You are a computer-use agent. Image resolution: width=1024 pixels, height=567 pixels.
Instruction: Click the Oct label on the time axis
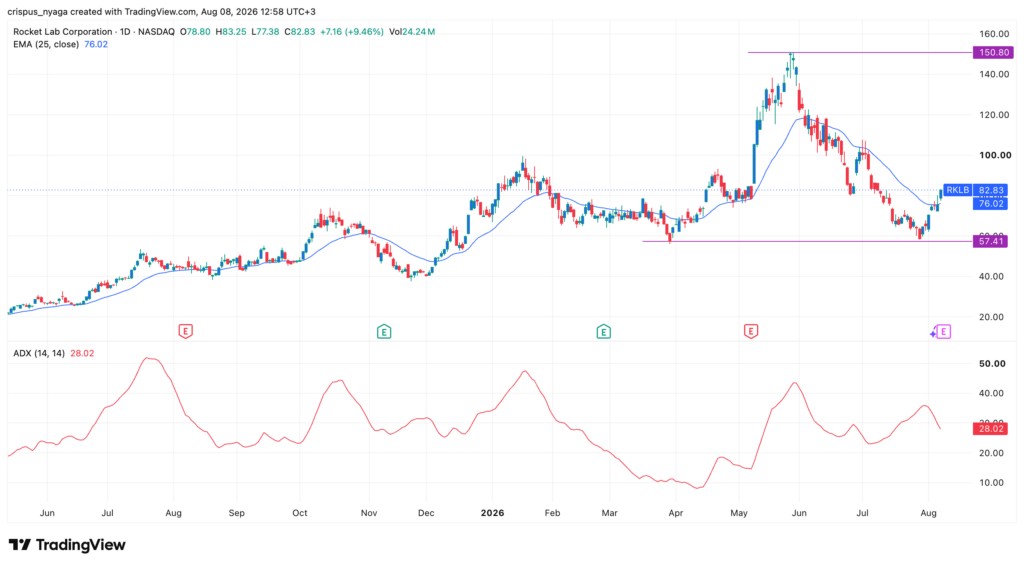tap(300, 513)
